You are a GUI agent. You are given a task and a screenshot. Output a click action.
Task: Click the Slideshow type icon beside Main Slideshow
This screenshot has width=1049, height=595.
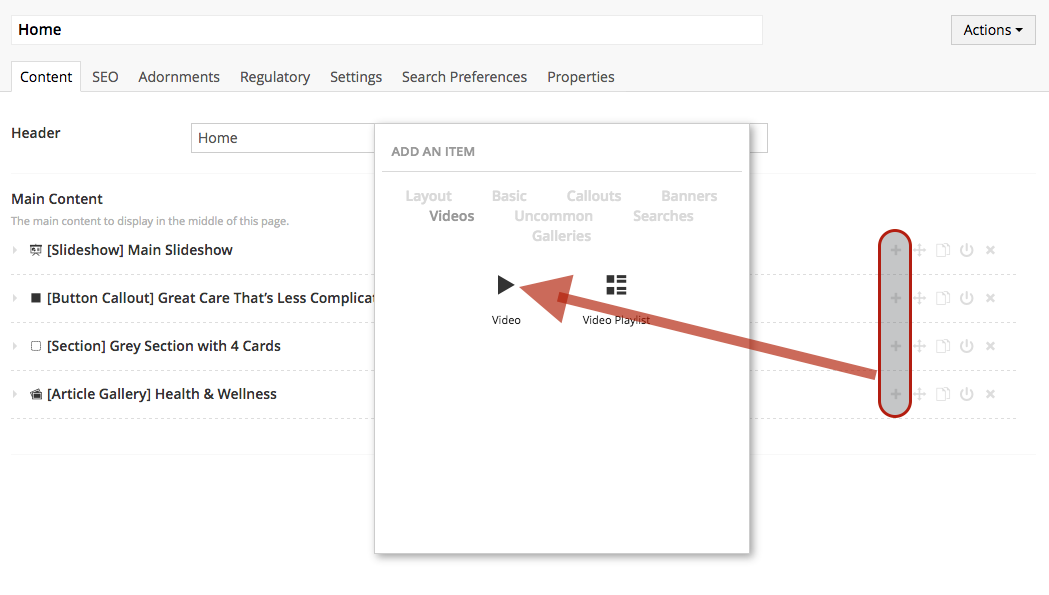(34, 249)
